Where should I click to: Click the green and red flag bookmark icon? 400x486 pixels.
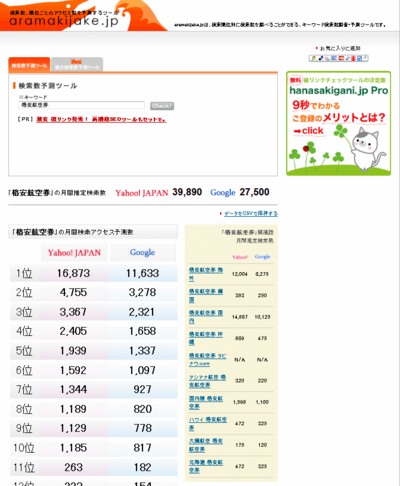[313, 58]
